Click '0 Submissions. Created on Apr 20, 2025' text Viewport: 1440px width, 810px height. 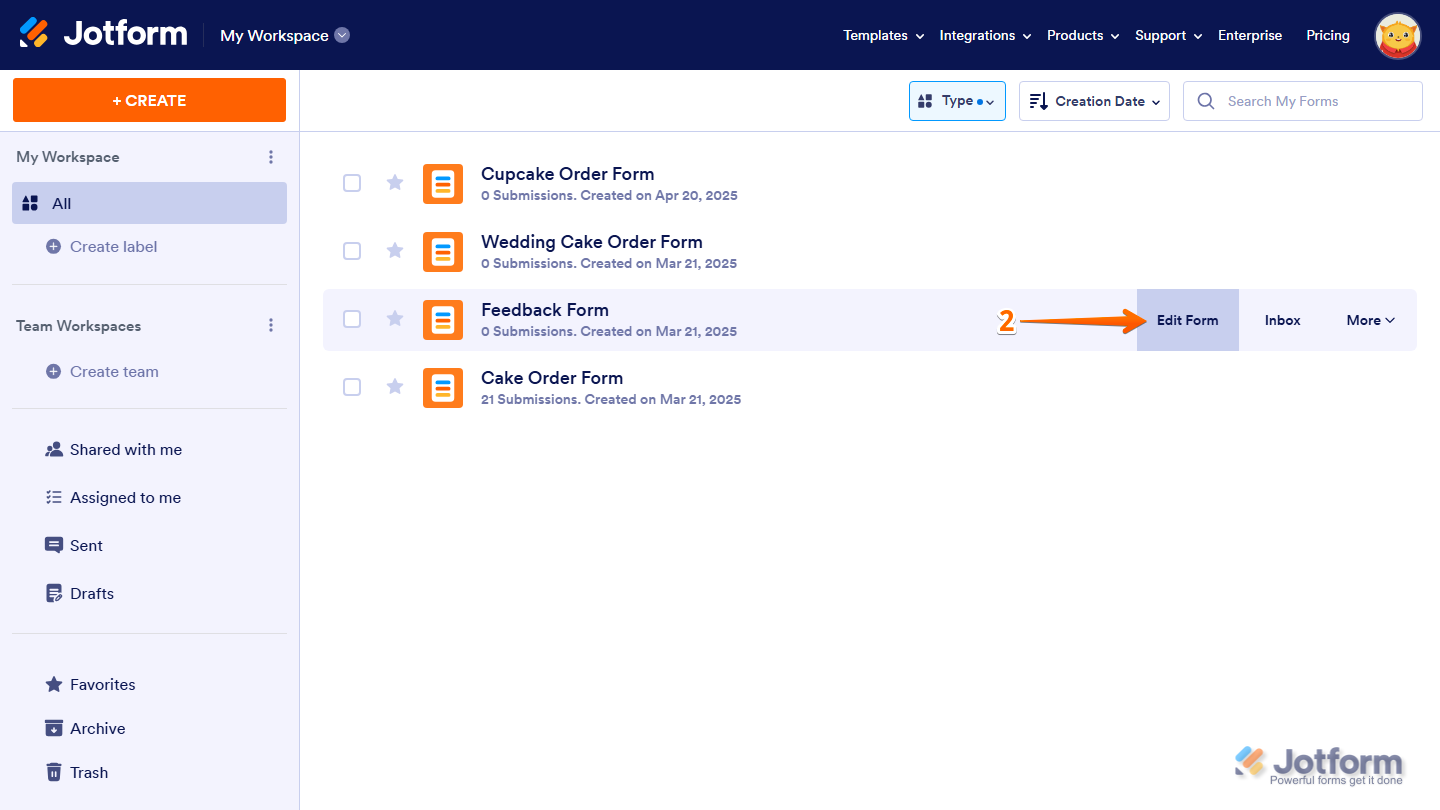coord(609,195)
